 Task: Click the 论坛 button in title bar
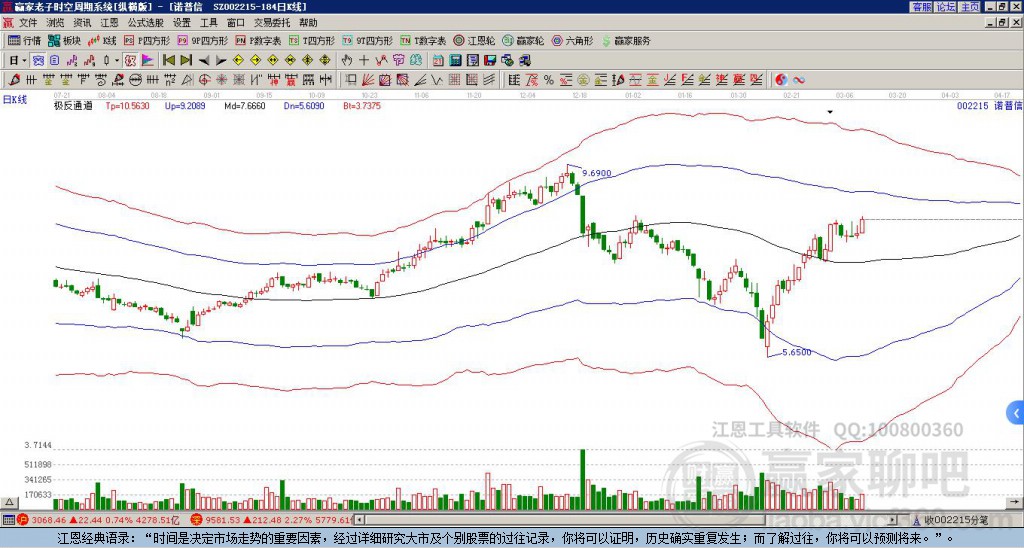[x=945, y=7]
